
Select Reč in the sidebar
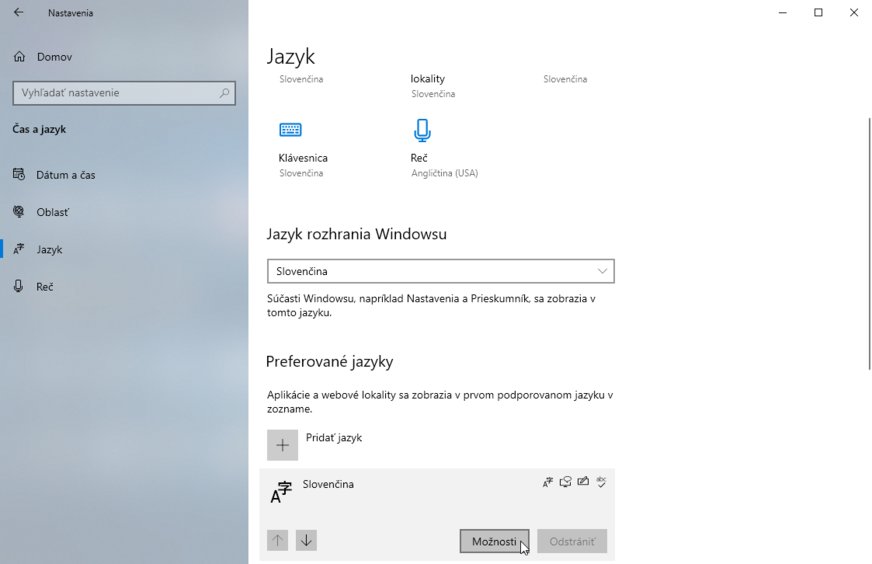[x=44, y=287]
